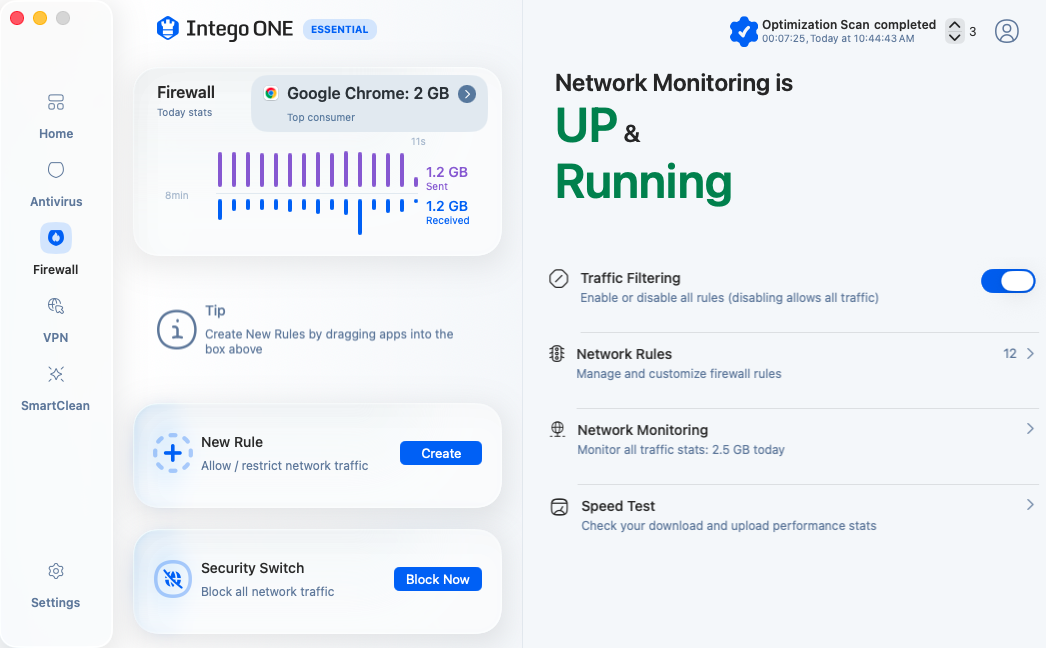Click the Traffic Filtering slash-circle icon

tap(558, 278)
